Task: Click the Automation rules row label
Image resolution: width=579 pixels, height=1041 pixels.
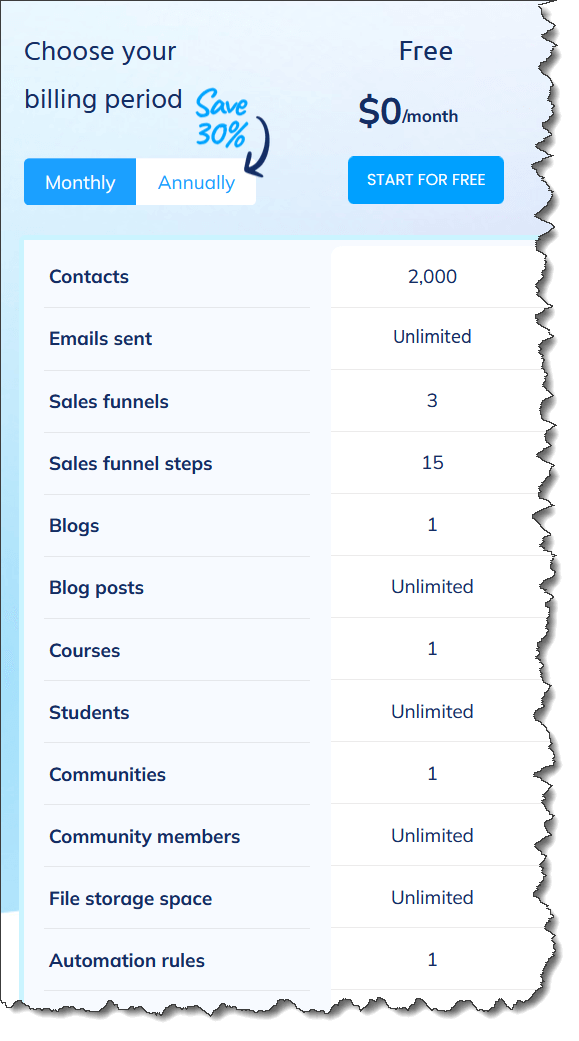Action: pyautogui.click(x=127, y=960)
